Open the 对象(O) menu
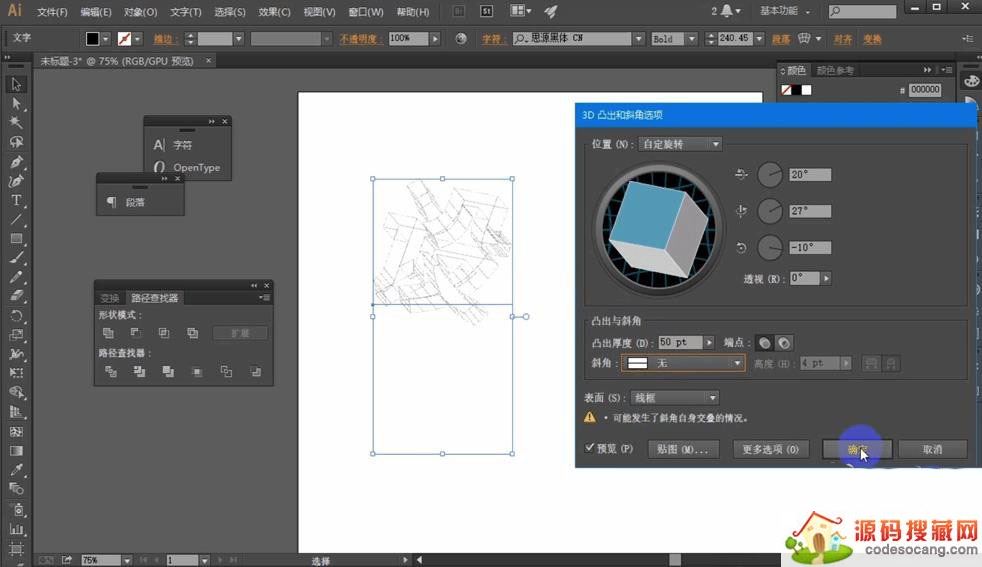The image size is (982, 567). pos(140,12)
